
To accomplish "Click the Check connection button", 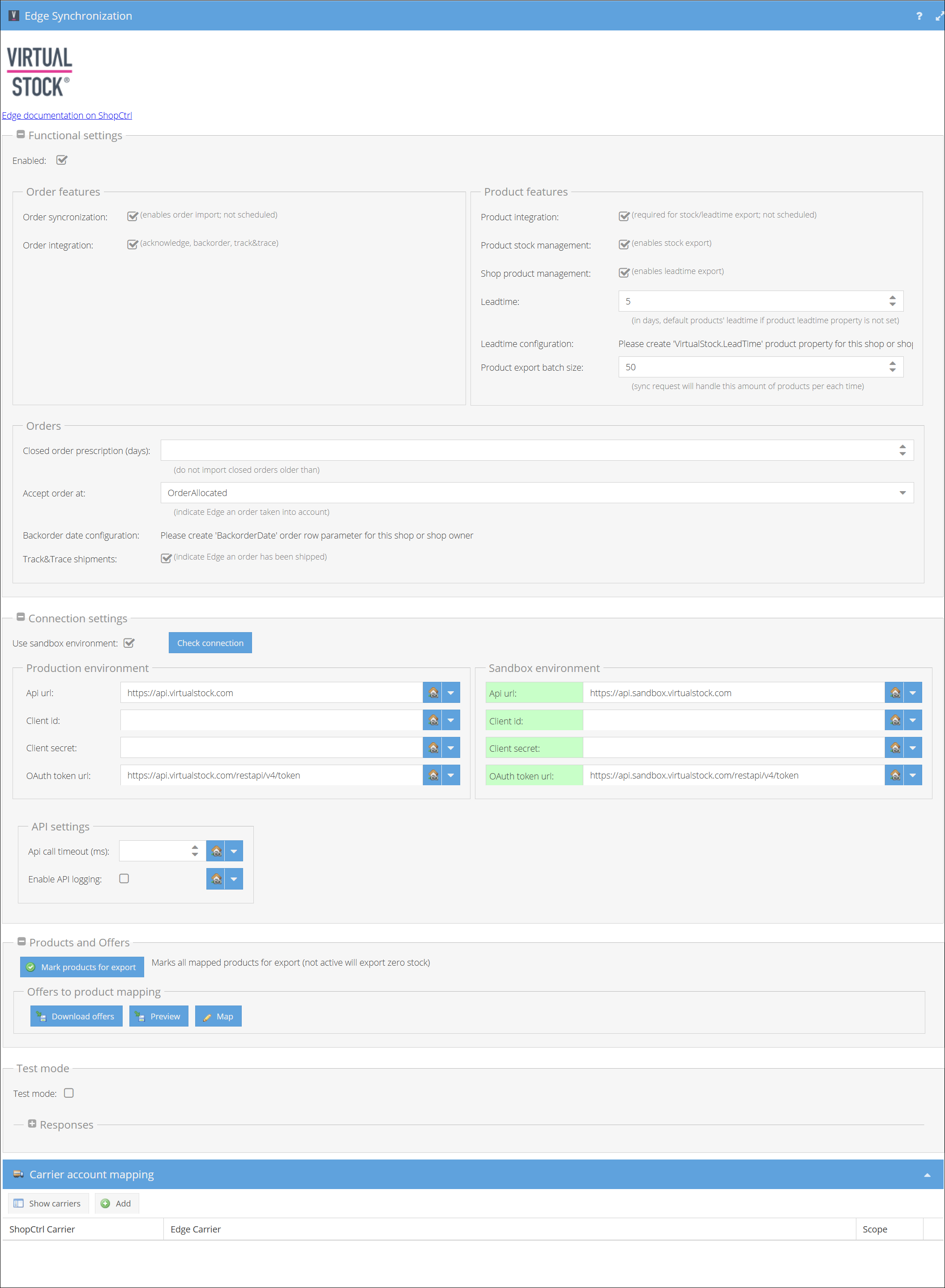I will pyautogui.click(x=210, y=643).
